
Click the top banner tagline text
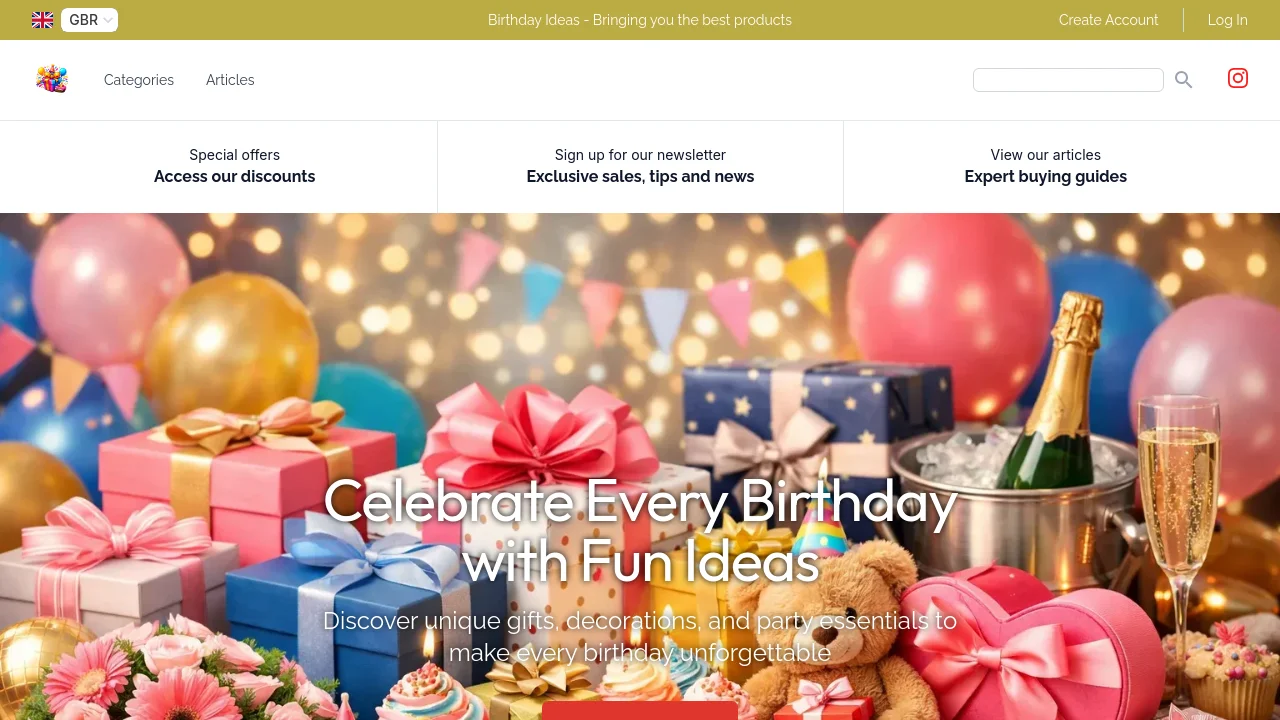point(640,20)
